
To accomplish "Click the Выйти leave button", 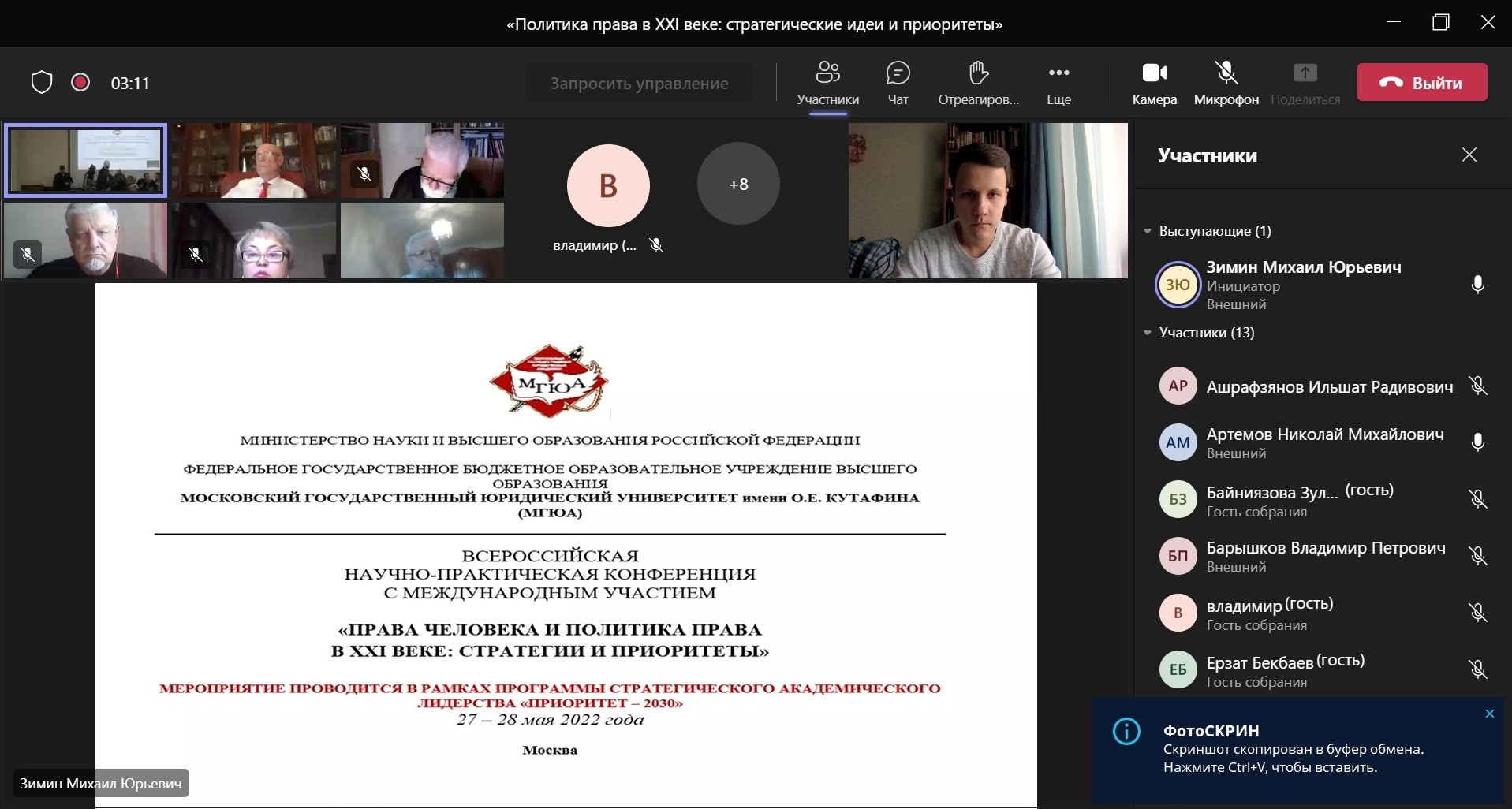I will (x=1422, y=83).
